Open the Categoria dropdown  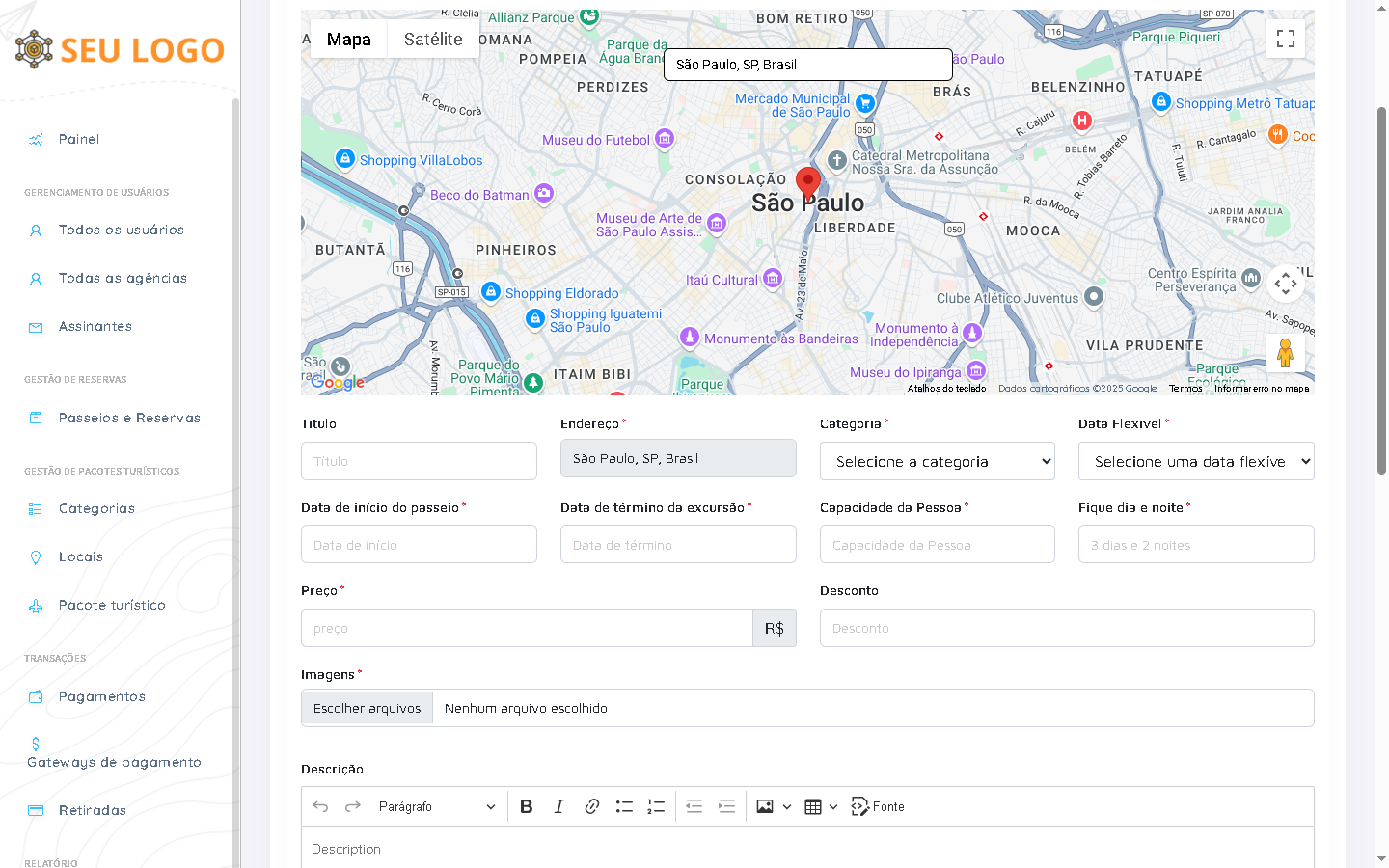[x=937, y=461]
